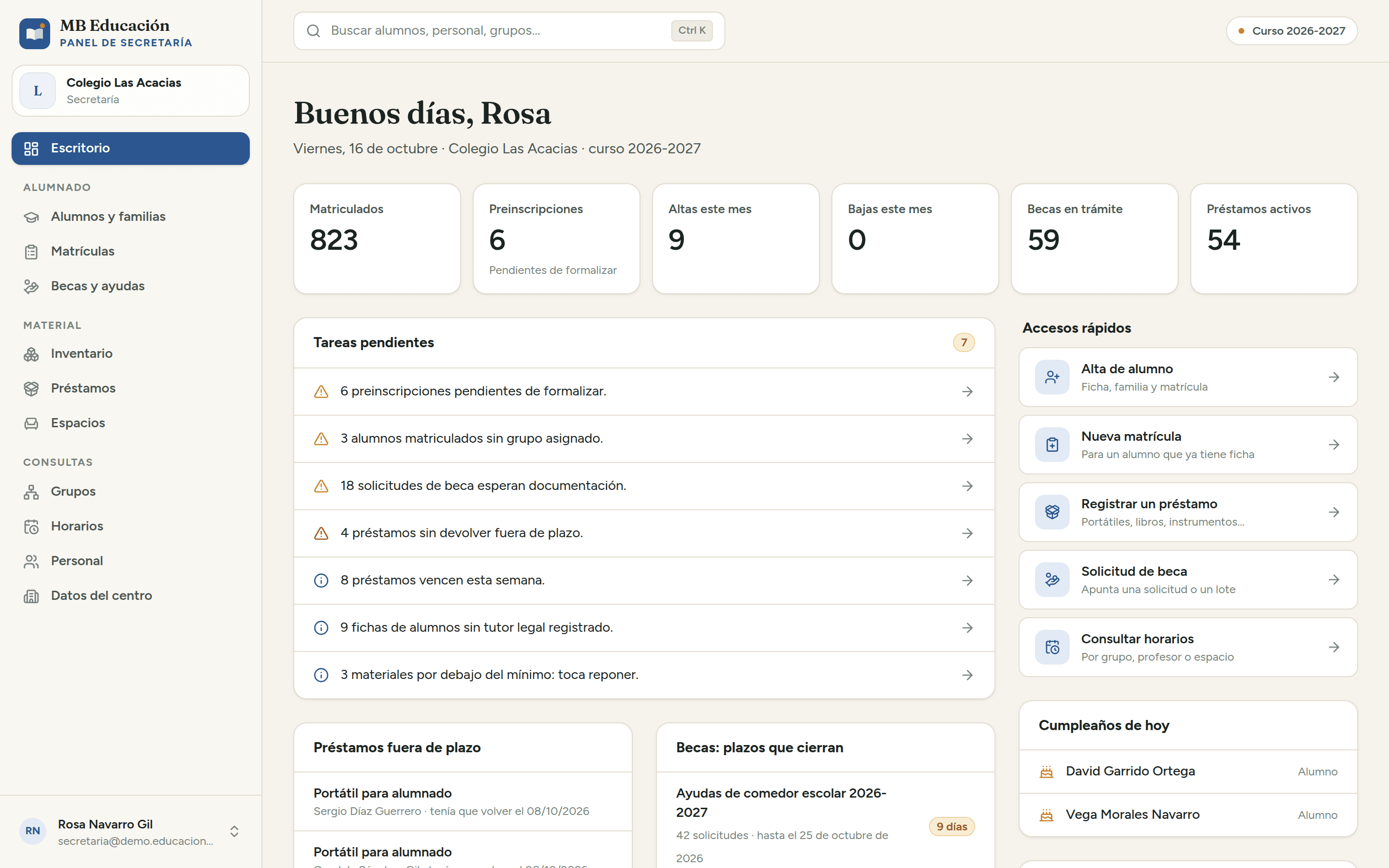Click the Personal sidebar icon
This screenshot has width=1389, height=868.
pyautogui.click(x=31, y=561)
